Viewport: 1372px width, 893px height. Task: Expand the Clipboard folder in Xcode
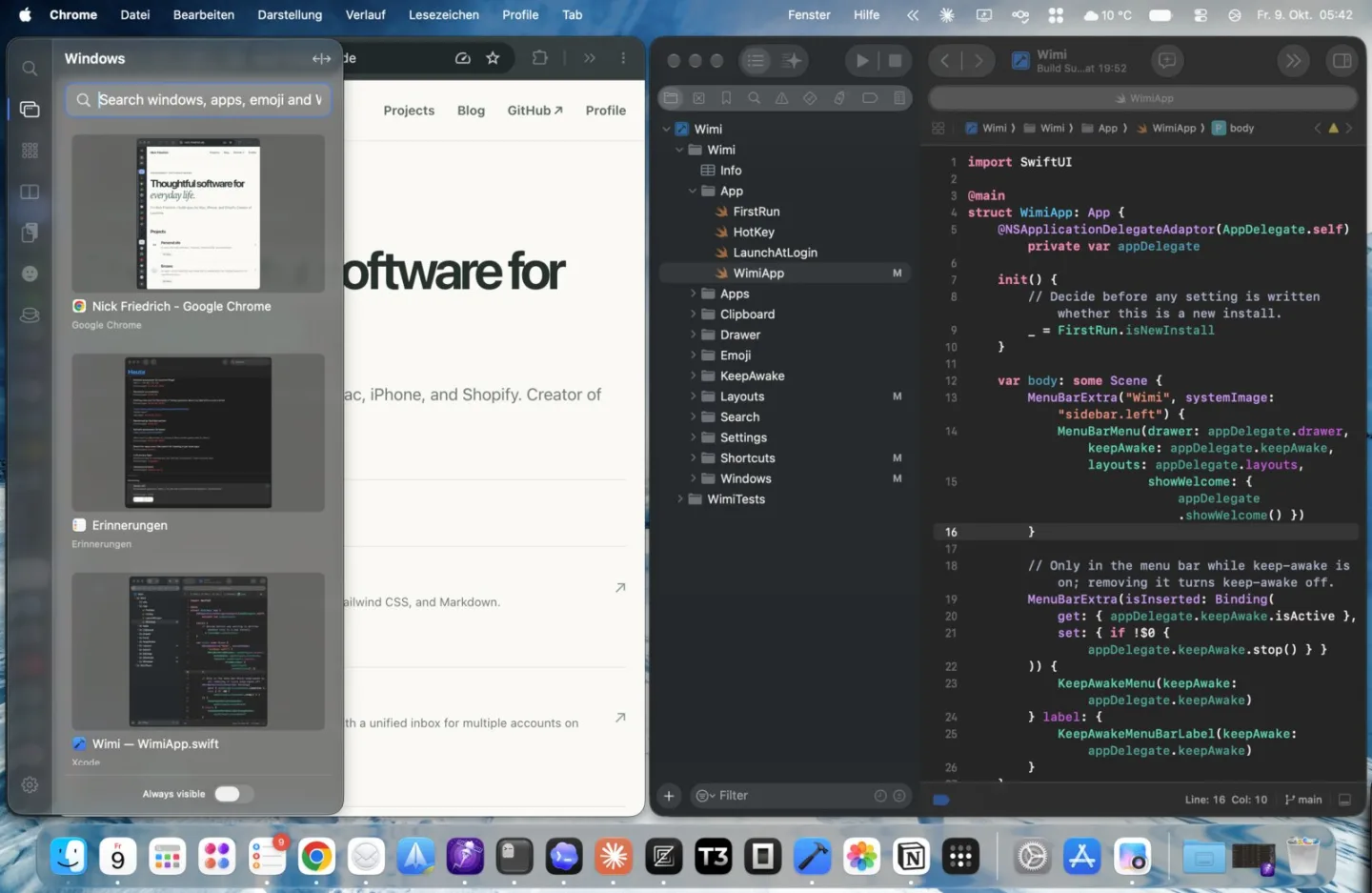(x=693, y=315)
